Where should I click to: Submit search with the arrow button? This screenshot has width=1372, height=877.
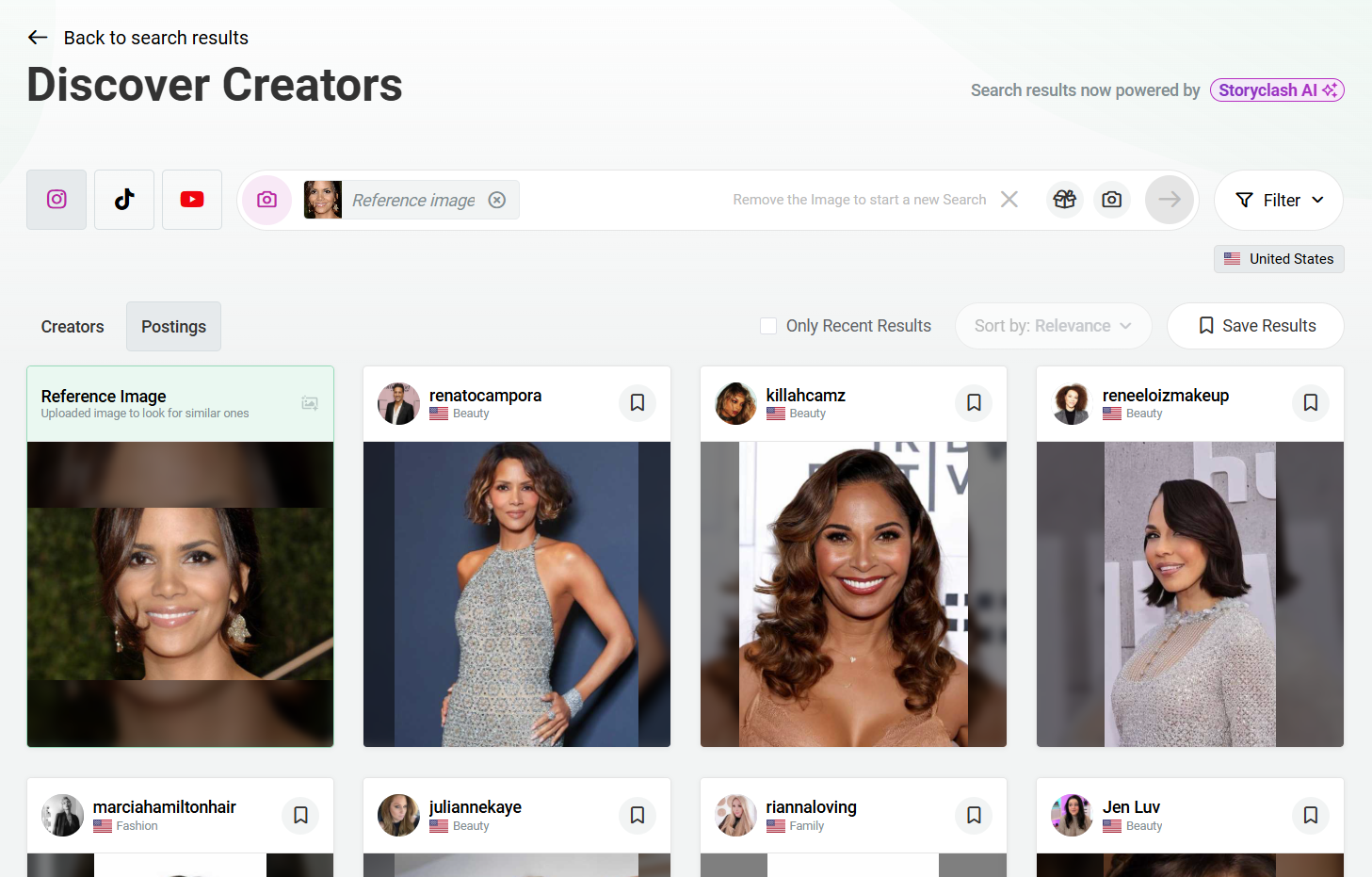tap(1169, 200)
